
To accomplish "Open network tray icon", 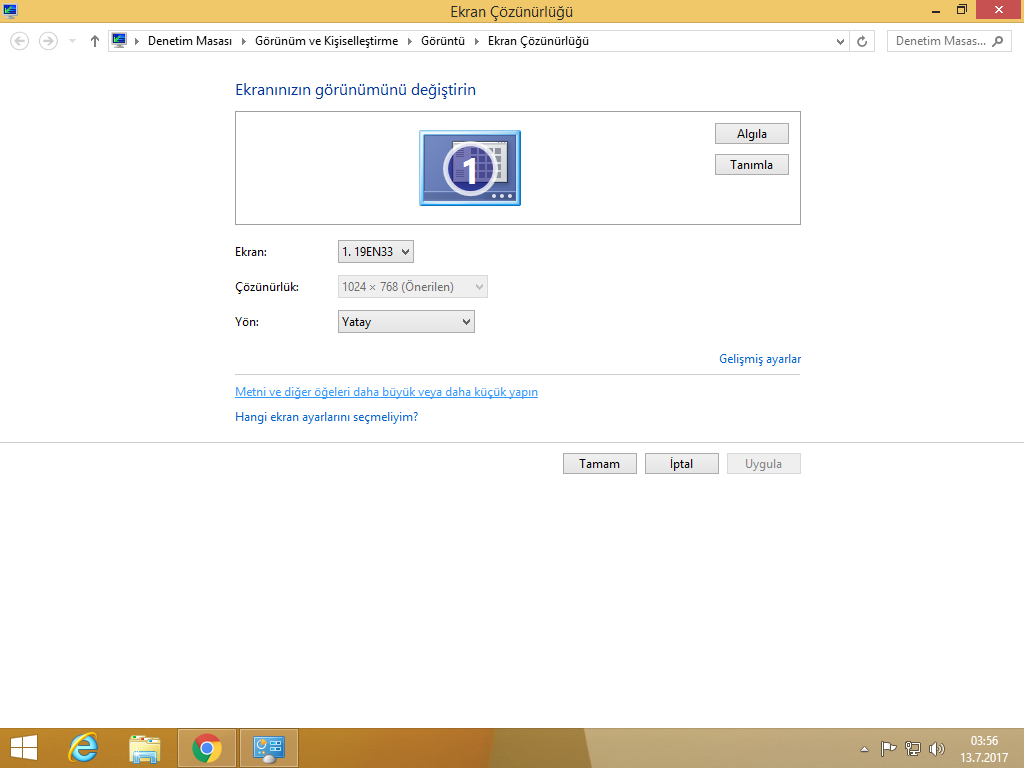I will coord(912,749).
